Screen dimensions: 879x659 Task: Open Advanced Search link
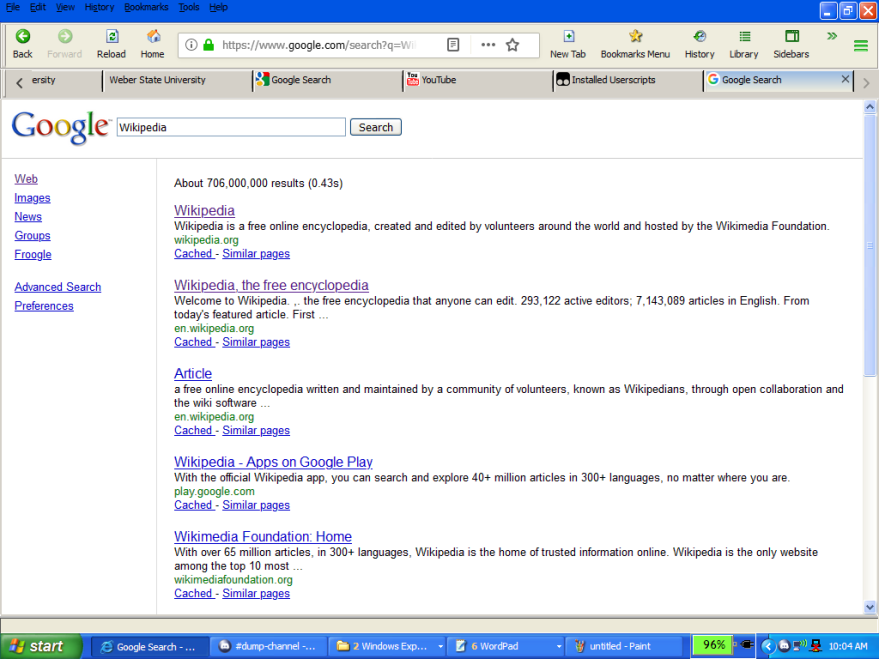coord(58,287)
